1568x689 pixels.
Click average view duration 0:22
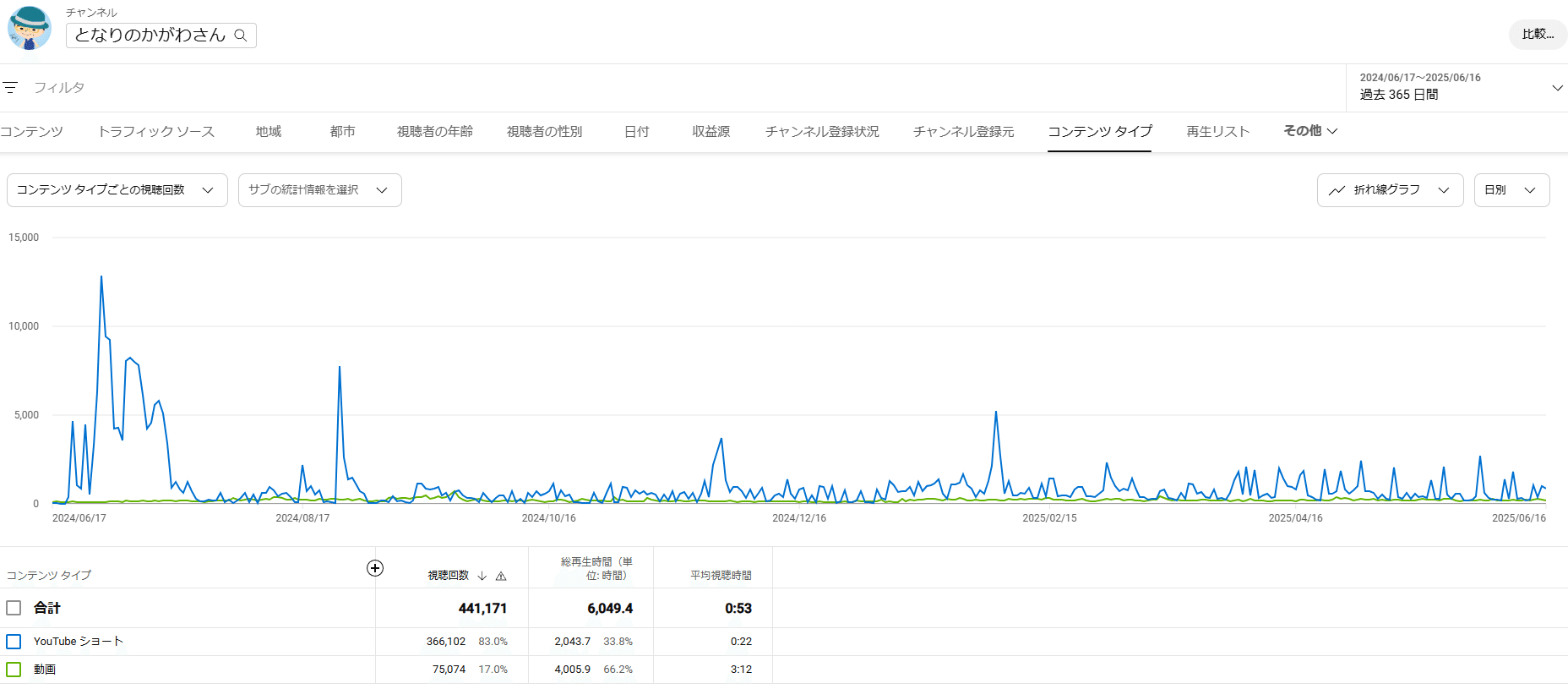coord(741,642)
